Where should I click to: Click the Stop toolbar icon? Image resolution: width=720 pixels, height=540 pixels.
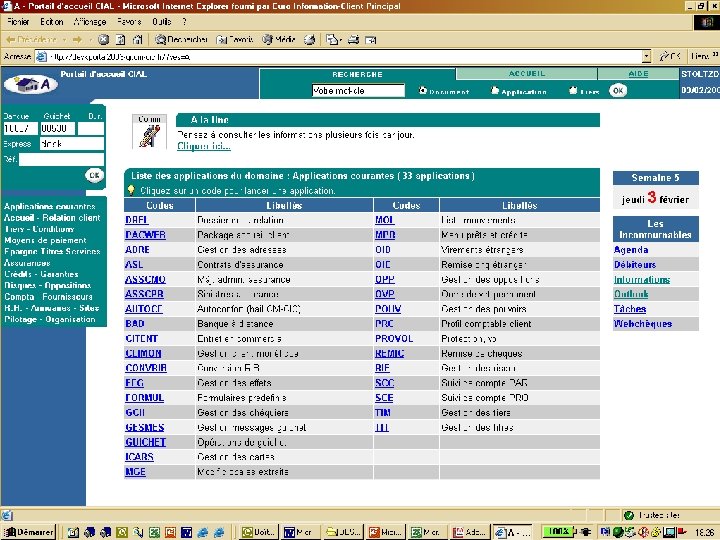pos(104,40)
